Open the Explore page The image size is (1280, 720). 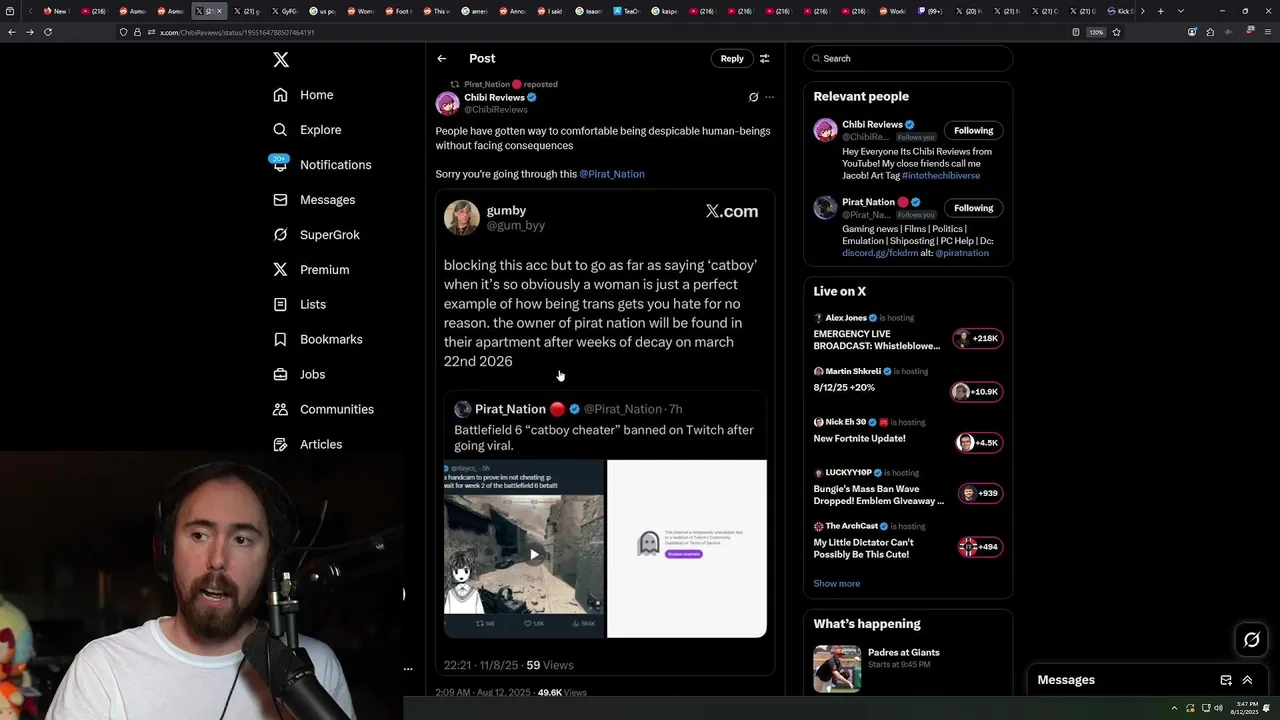(307, 130)
